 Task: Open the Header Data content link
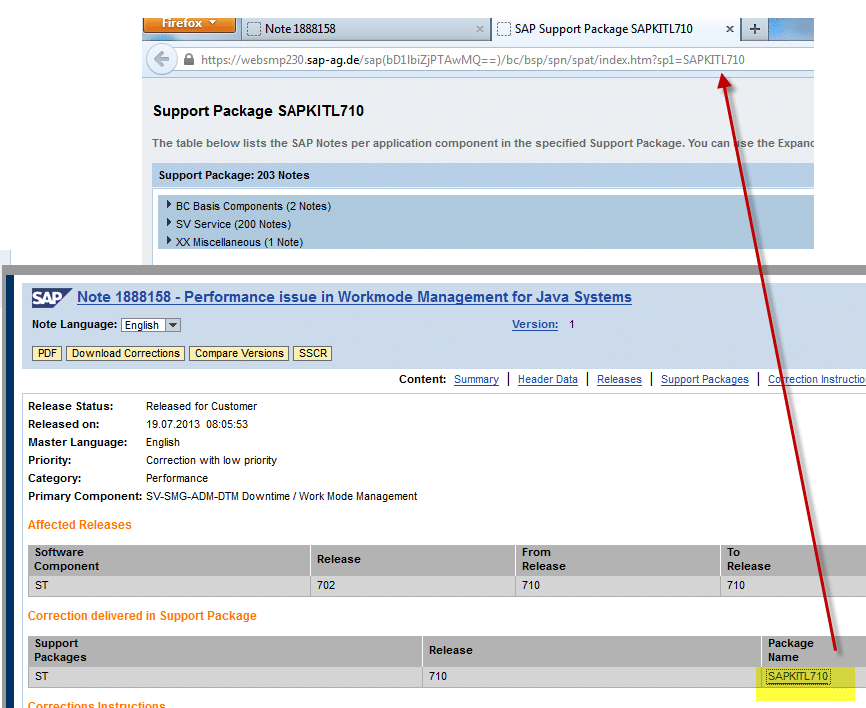(x=547, y=380)
